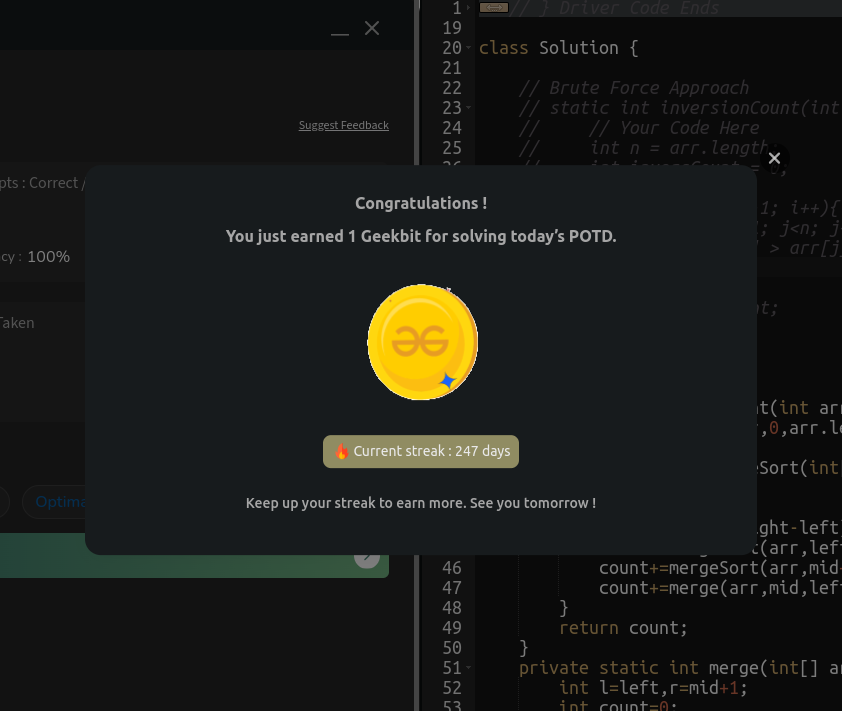Click the '// Brute Force Approach' comment line

pyautogui.click(x=634, y=88)
